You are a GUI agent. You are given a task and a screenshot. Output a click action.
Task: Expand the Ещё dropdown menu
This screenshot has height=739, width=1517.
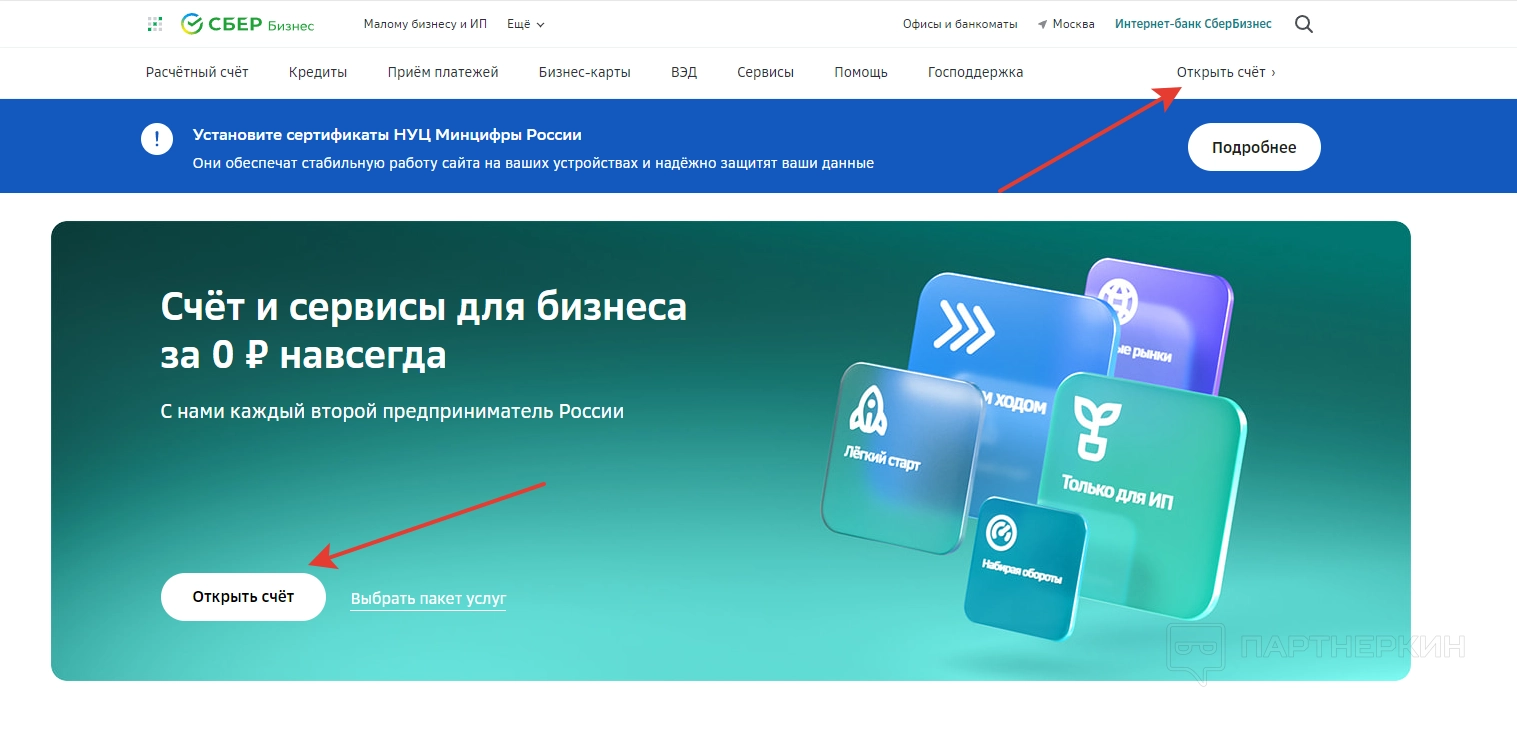click(526, 24)
